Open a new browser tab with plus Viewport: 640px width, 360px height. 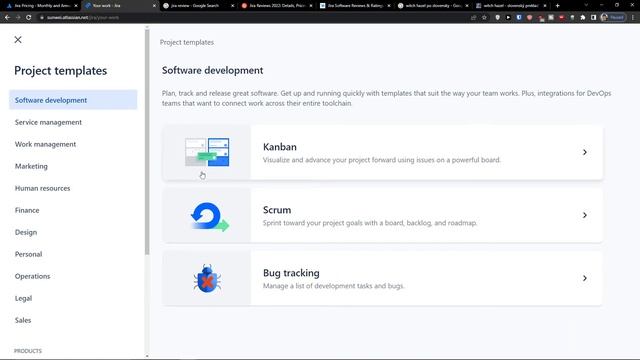pos(558,6)
